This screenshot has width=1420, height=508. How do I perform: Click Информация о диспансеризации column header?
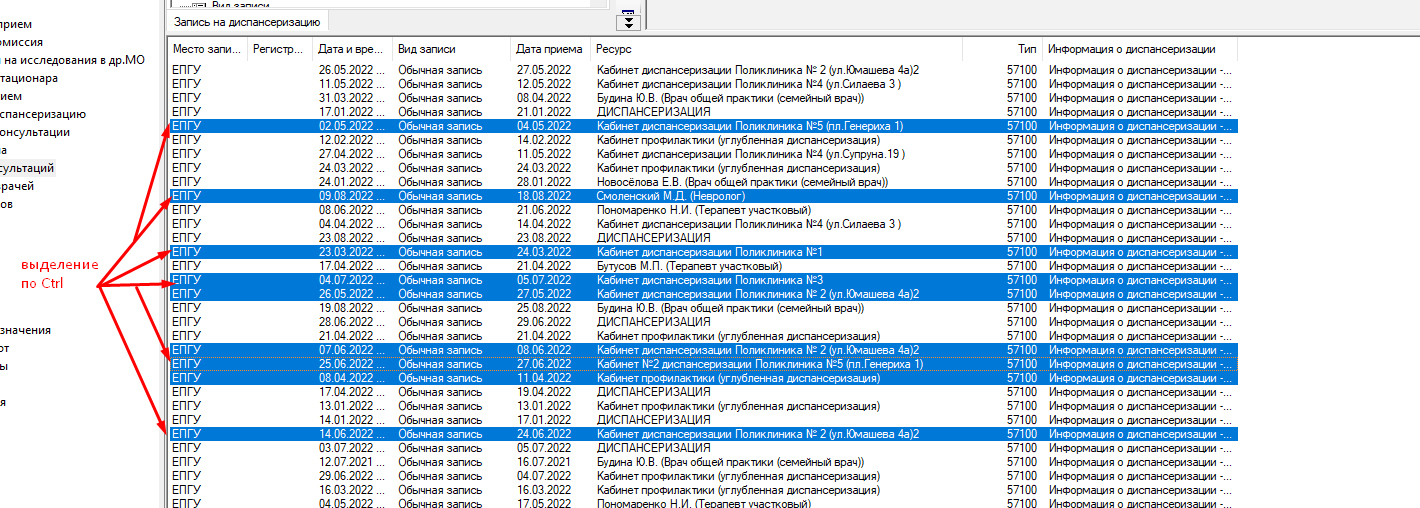tap(1140, 49)
